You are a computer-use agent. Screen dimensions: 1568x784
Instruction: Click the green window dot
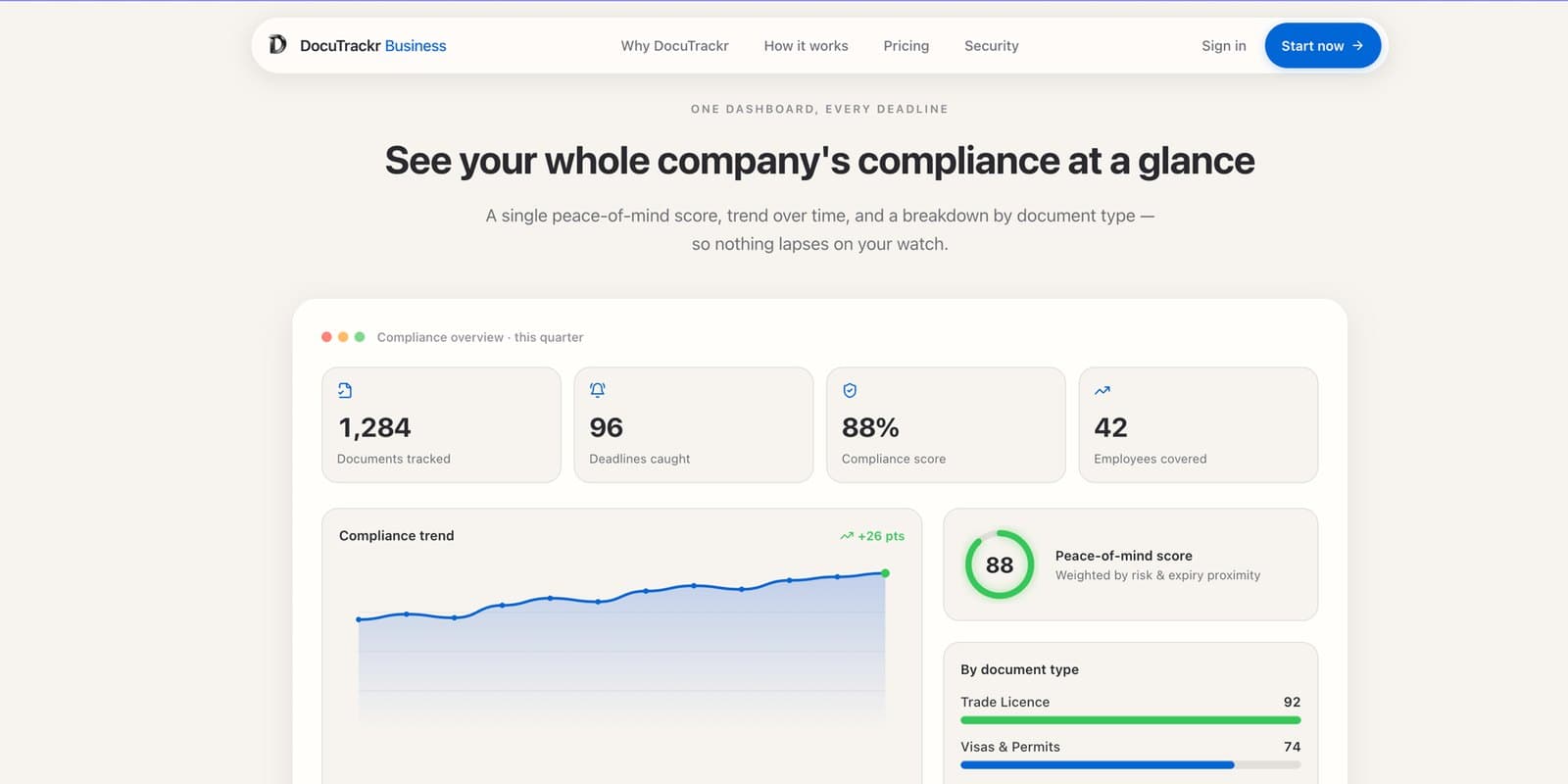click(x=360, y=337)
